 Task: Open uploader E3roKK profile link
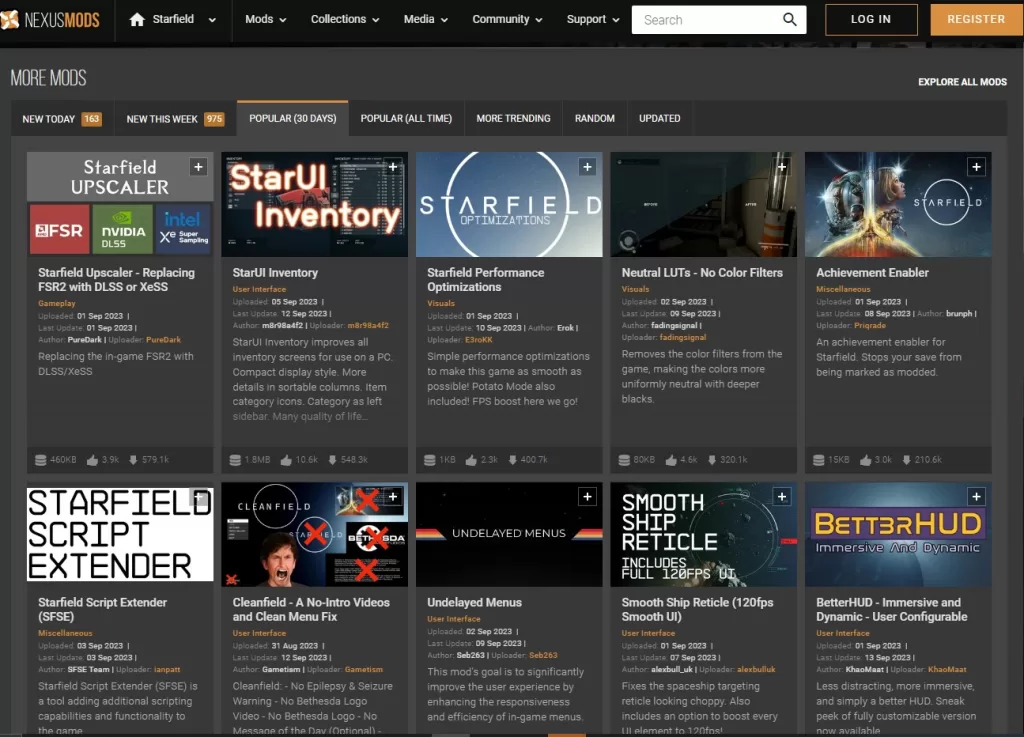click(x=479, y=340)
